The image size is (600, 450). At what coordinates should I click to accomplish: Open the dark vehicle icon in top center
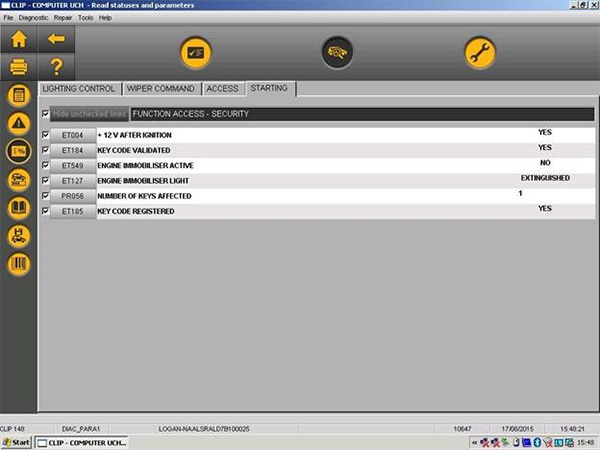(x=337, y=53)
